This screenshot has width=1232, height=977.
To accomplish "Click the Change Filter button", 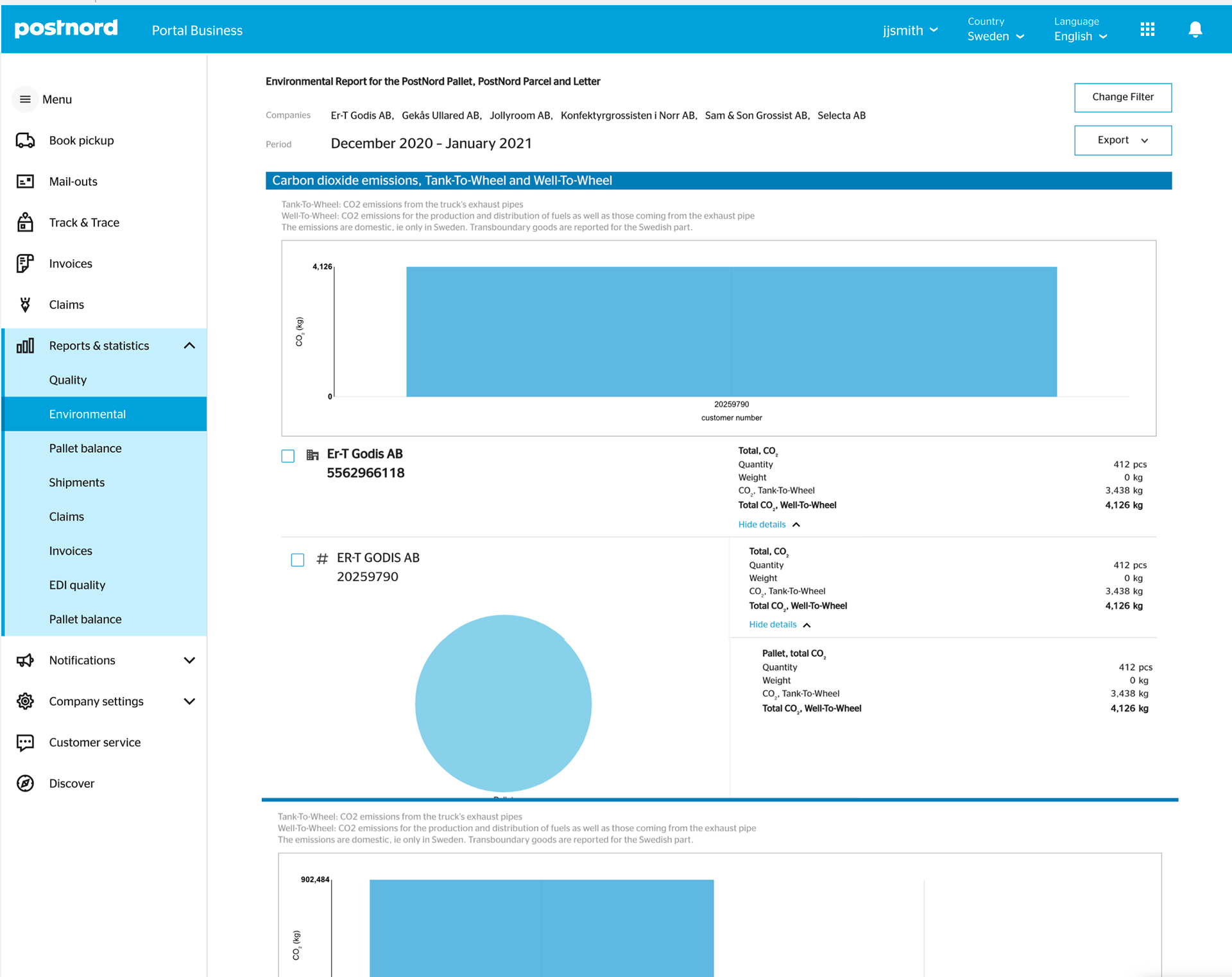I will [x=1122, y=97].
